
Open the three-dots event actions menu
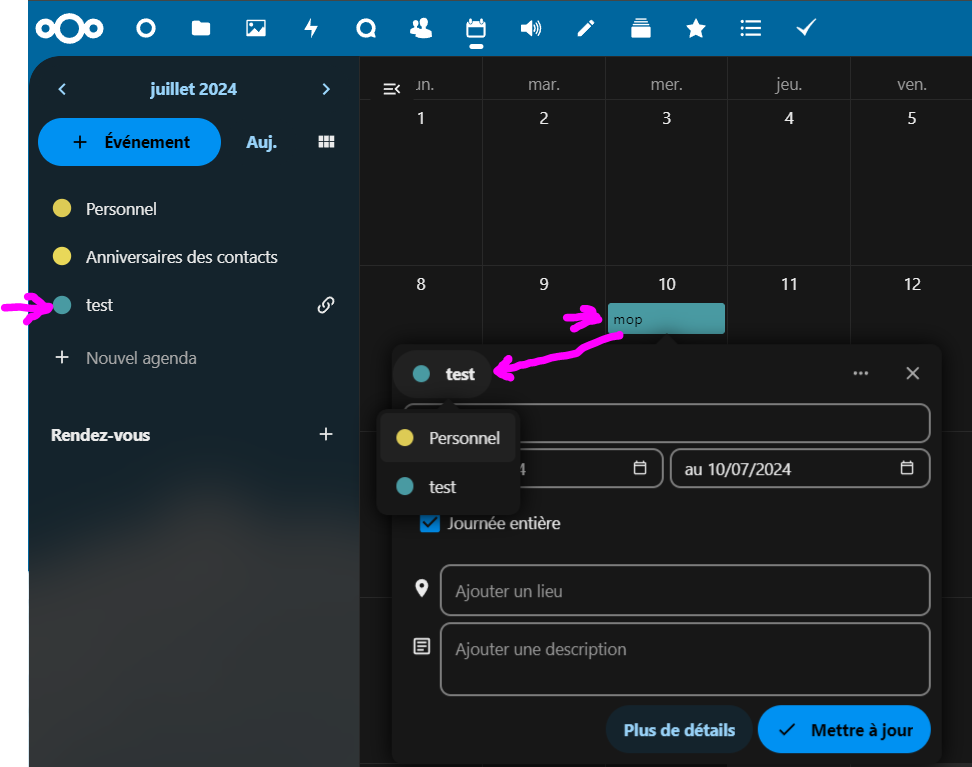860,373
